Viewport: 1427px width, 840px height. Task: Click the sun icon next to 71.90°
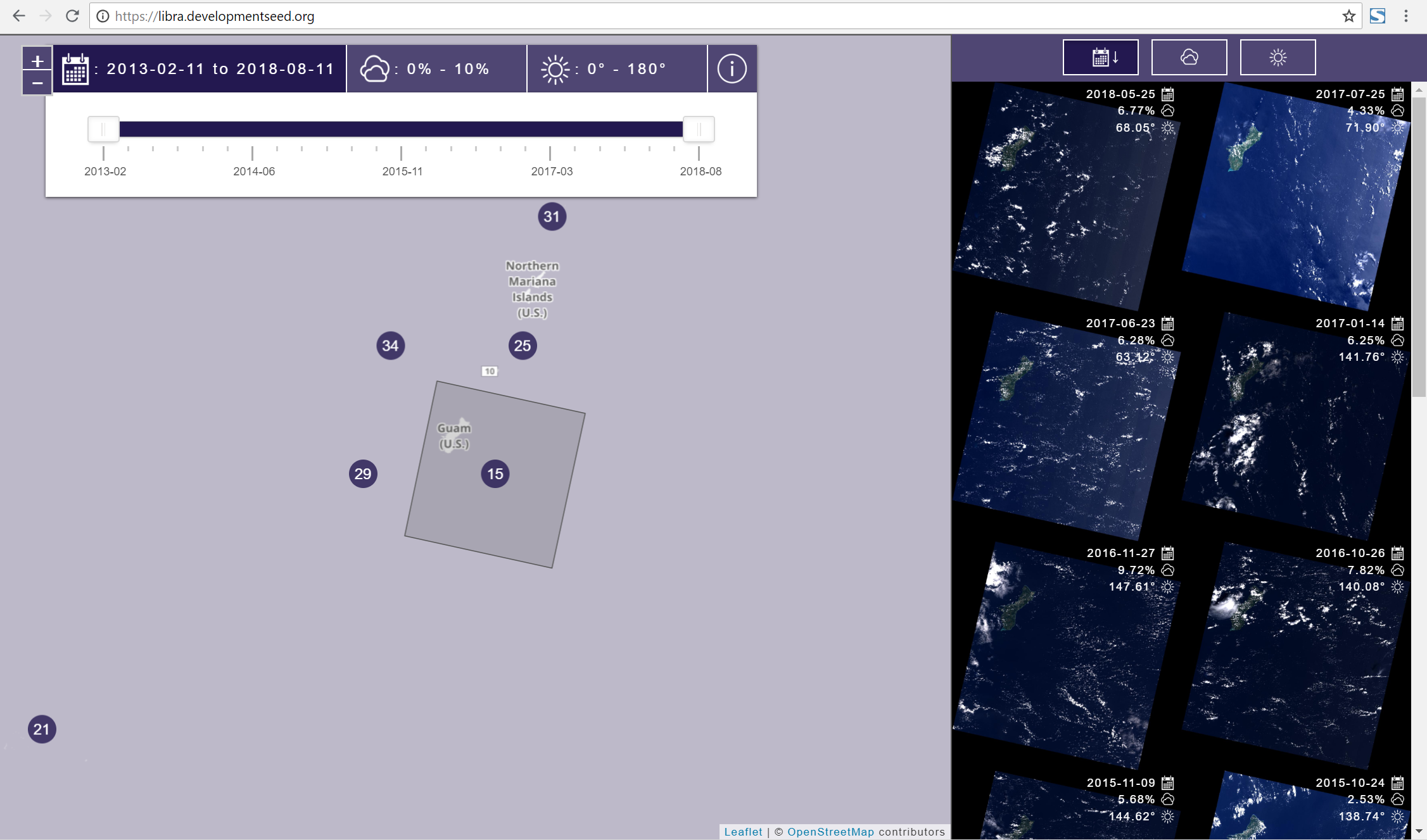(1397, 128)
